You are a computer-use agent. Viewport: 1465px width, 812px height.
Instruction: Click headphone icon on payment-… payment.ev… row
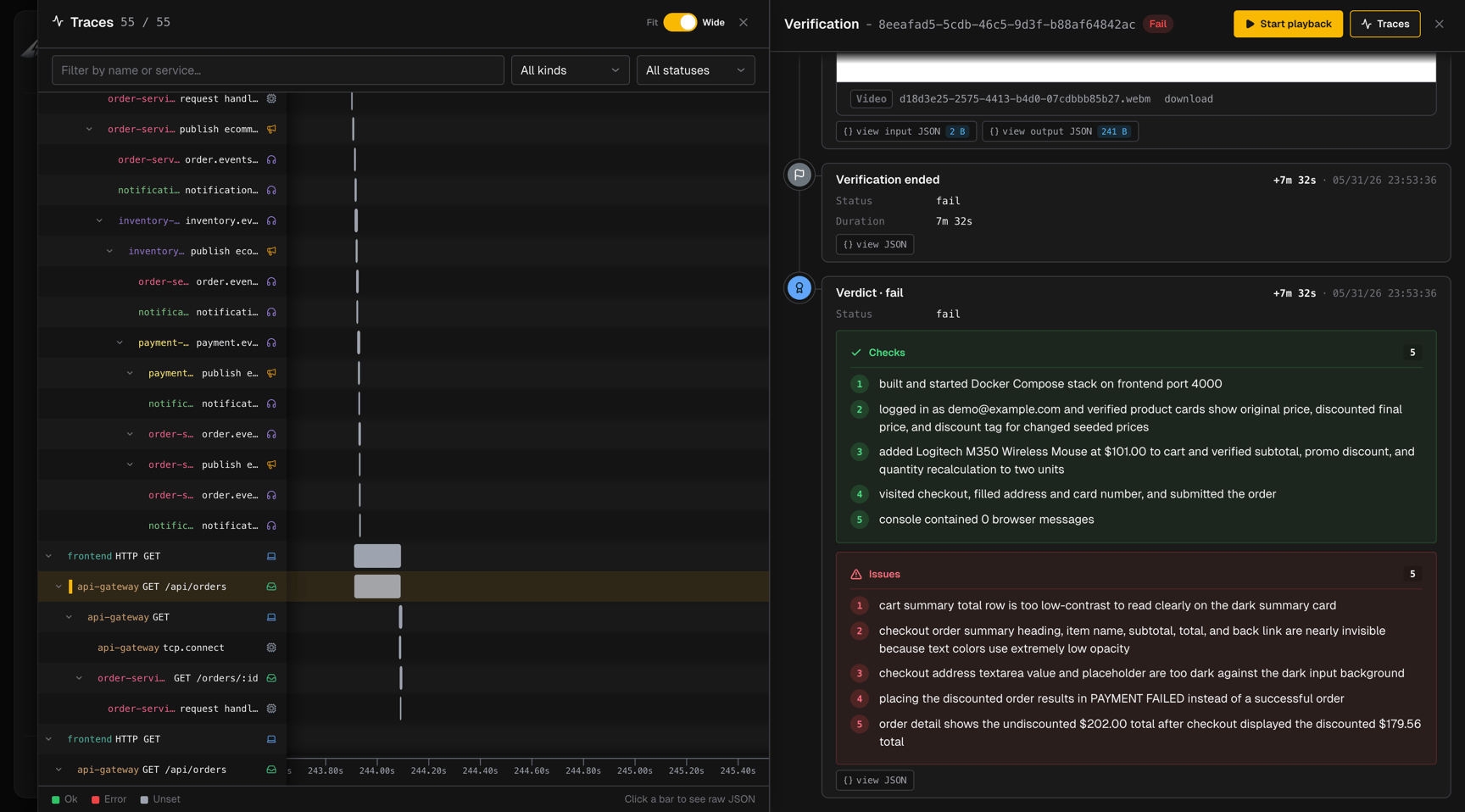coord(271,342)
